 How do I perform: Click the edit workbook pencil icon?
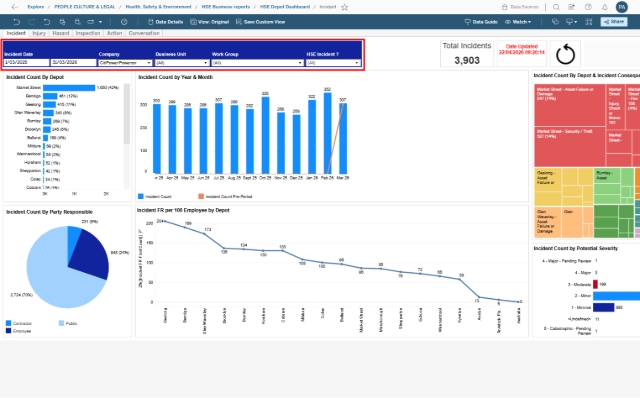571,7
